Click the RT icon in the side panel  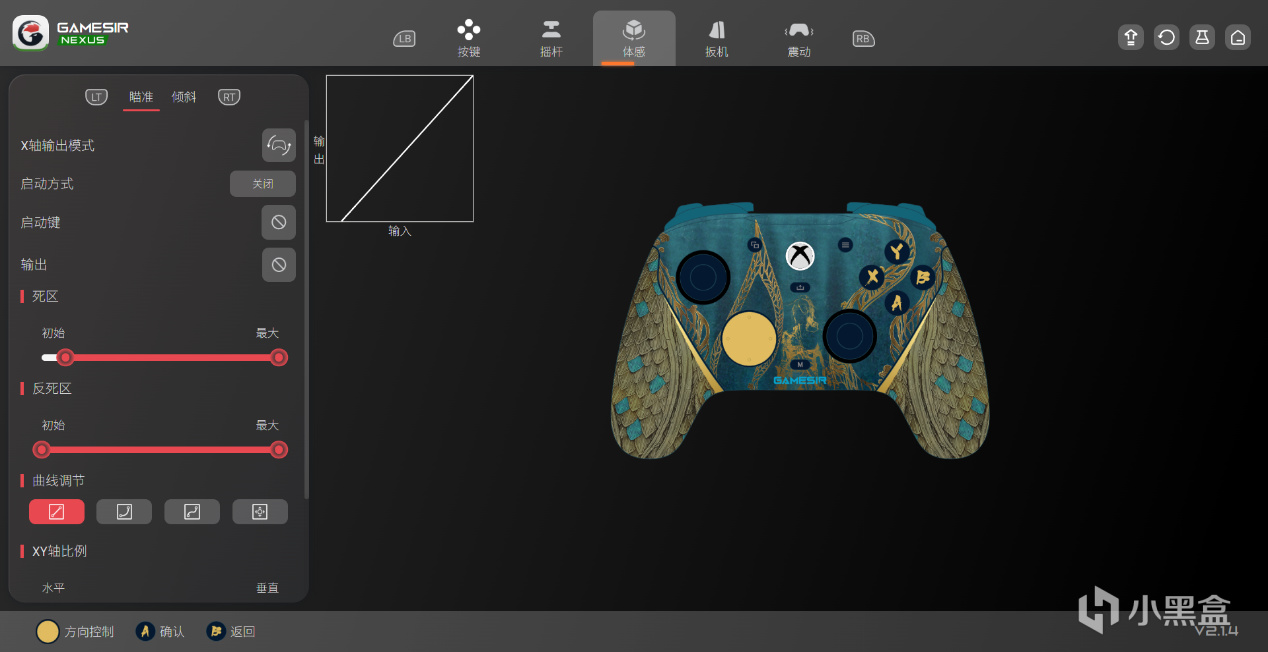[229, 97]
